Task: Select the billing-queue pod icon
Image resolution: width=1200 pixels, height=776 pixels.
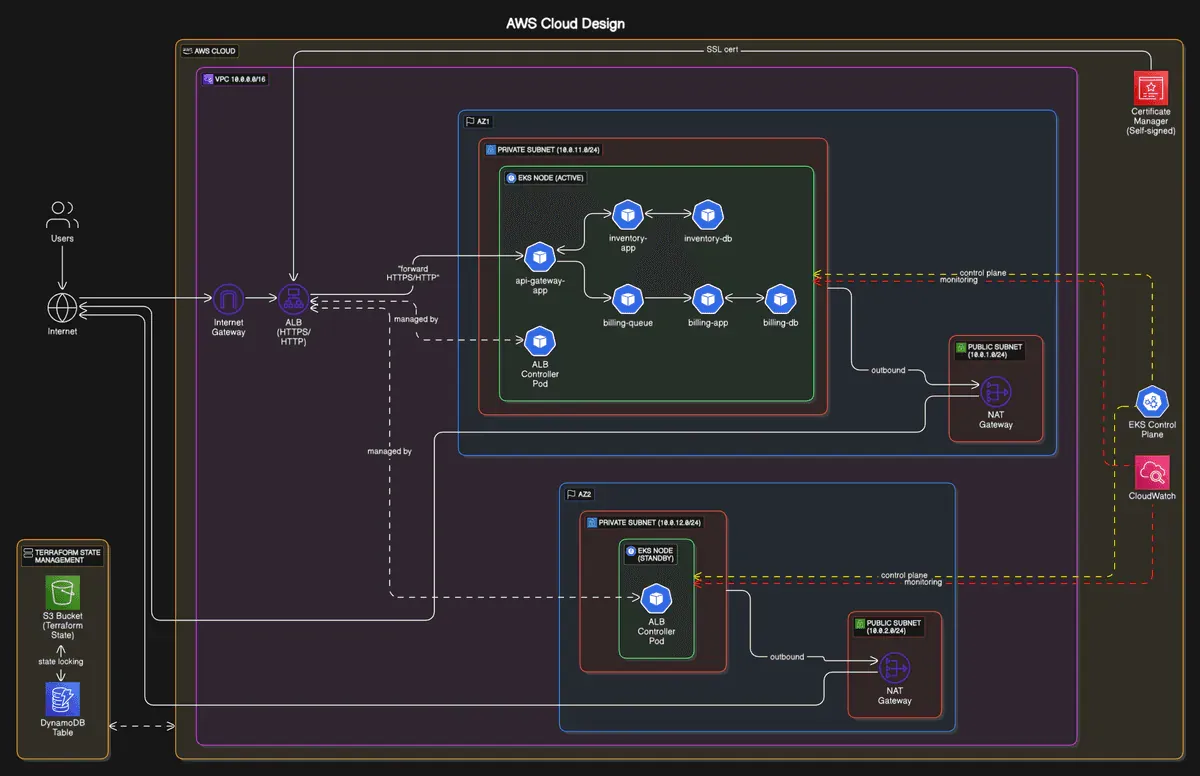Action: [x=628, y=298]
